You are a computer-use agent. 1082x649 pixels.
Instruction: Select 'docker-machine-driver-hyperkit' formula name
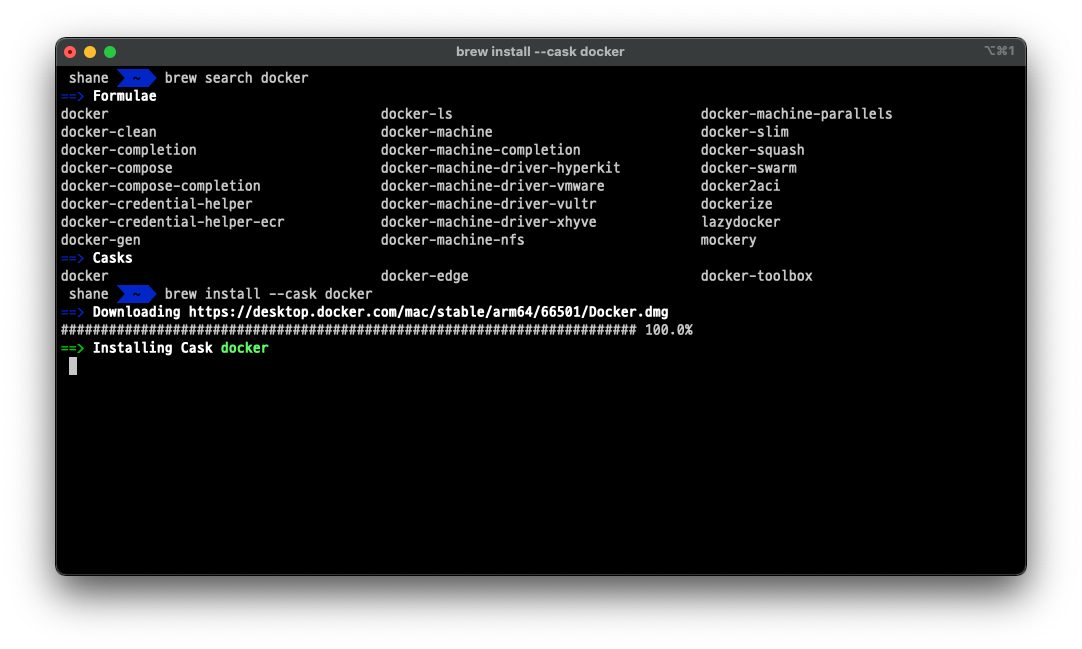[500, 168]
